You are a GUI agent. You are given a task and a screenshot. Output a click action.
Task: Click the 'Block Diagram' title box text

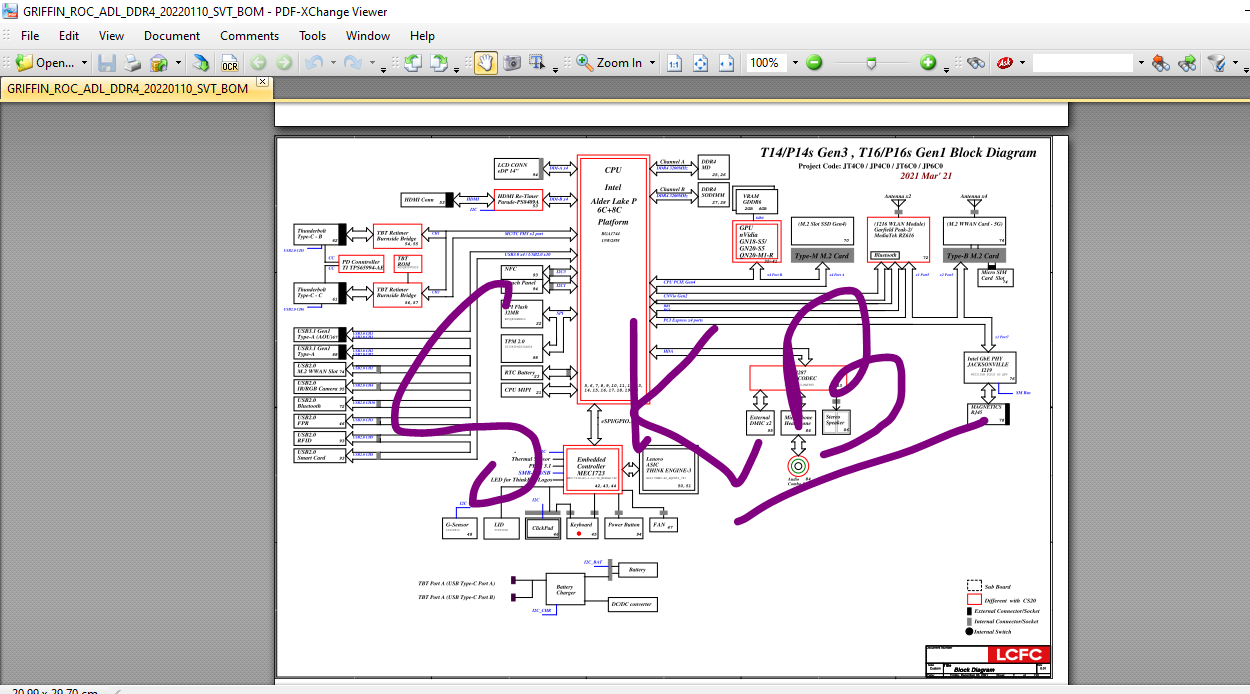[x=974, y=670]
